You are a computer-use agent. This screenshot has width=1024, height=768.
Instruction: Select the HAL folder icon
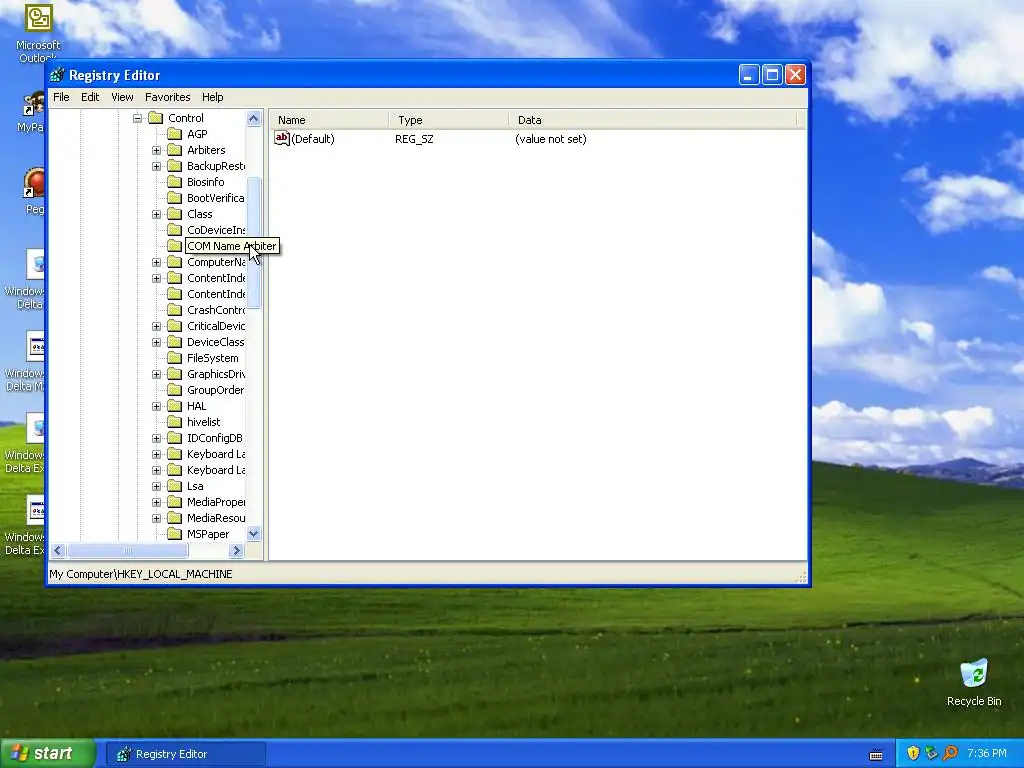coord(174,406)
